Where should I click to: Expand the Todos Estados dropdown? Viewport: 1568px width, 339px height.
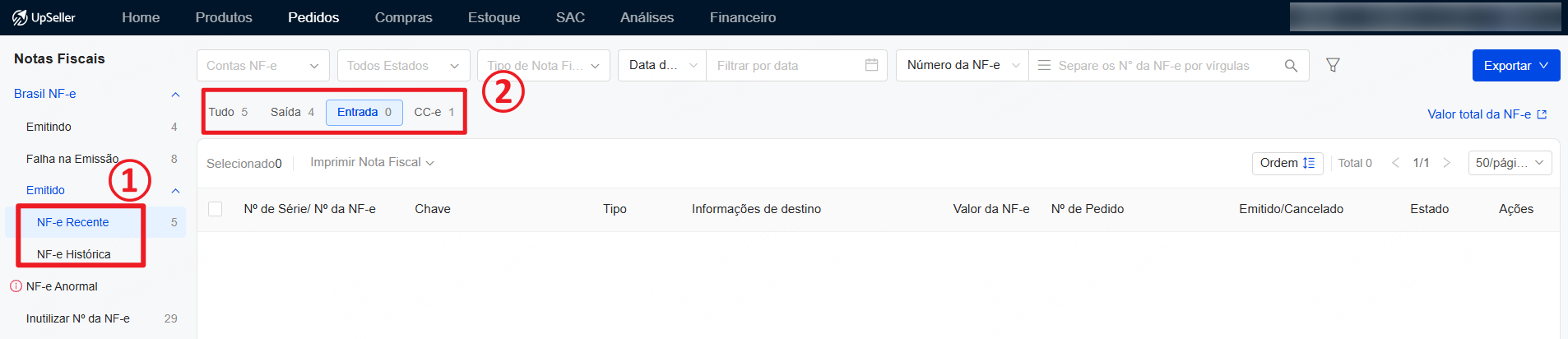pos(404,66)
